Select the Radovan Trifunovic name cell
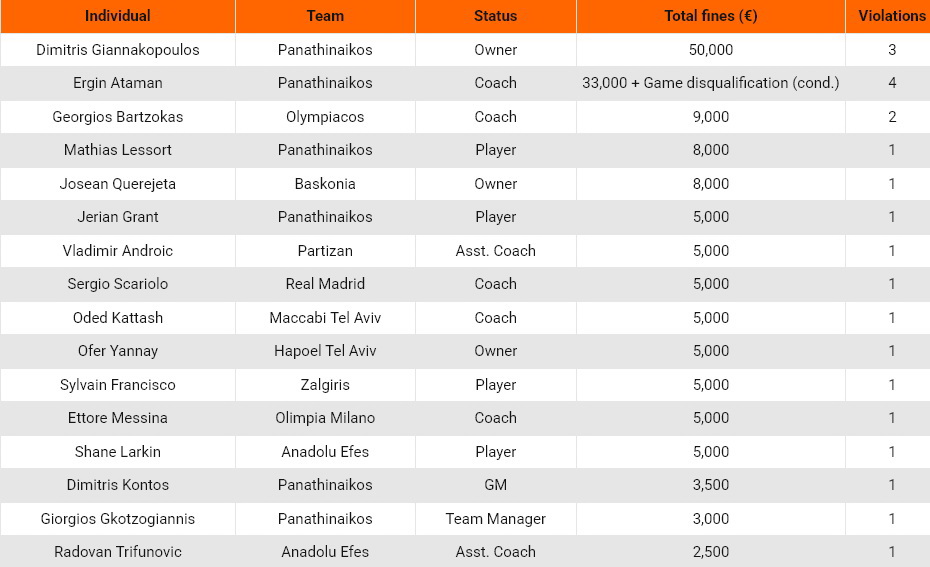 coord(118,552)
